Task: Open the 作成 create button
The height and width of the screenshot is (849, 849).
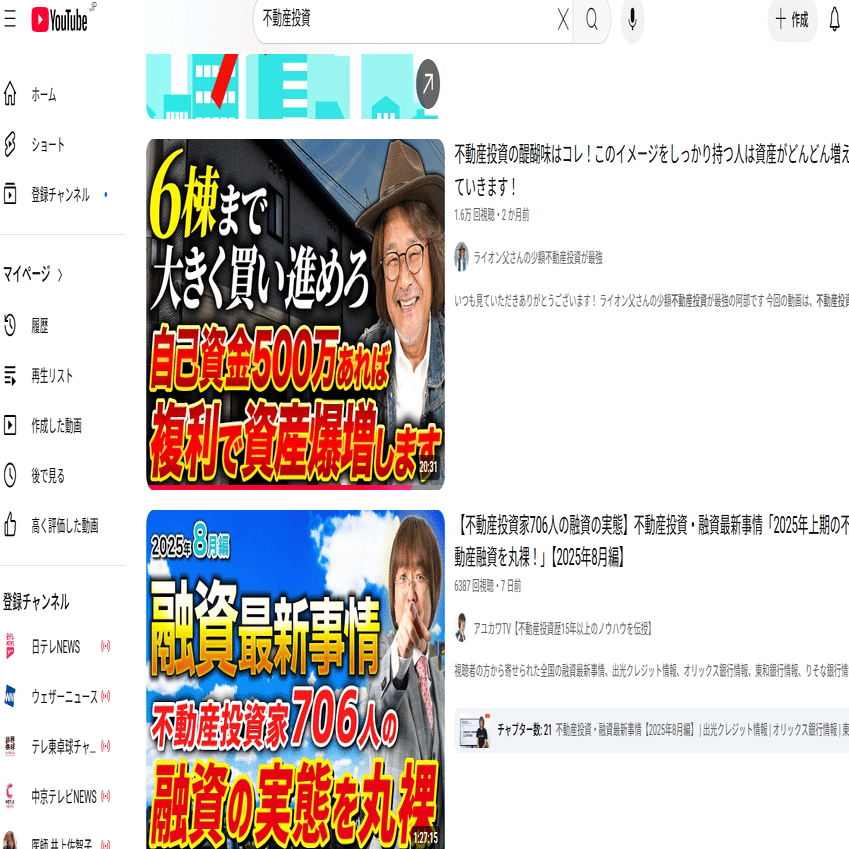Action: (x=792, y=20)
